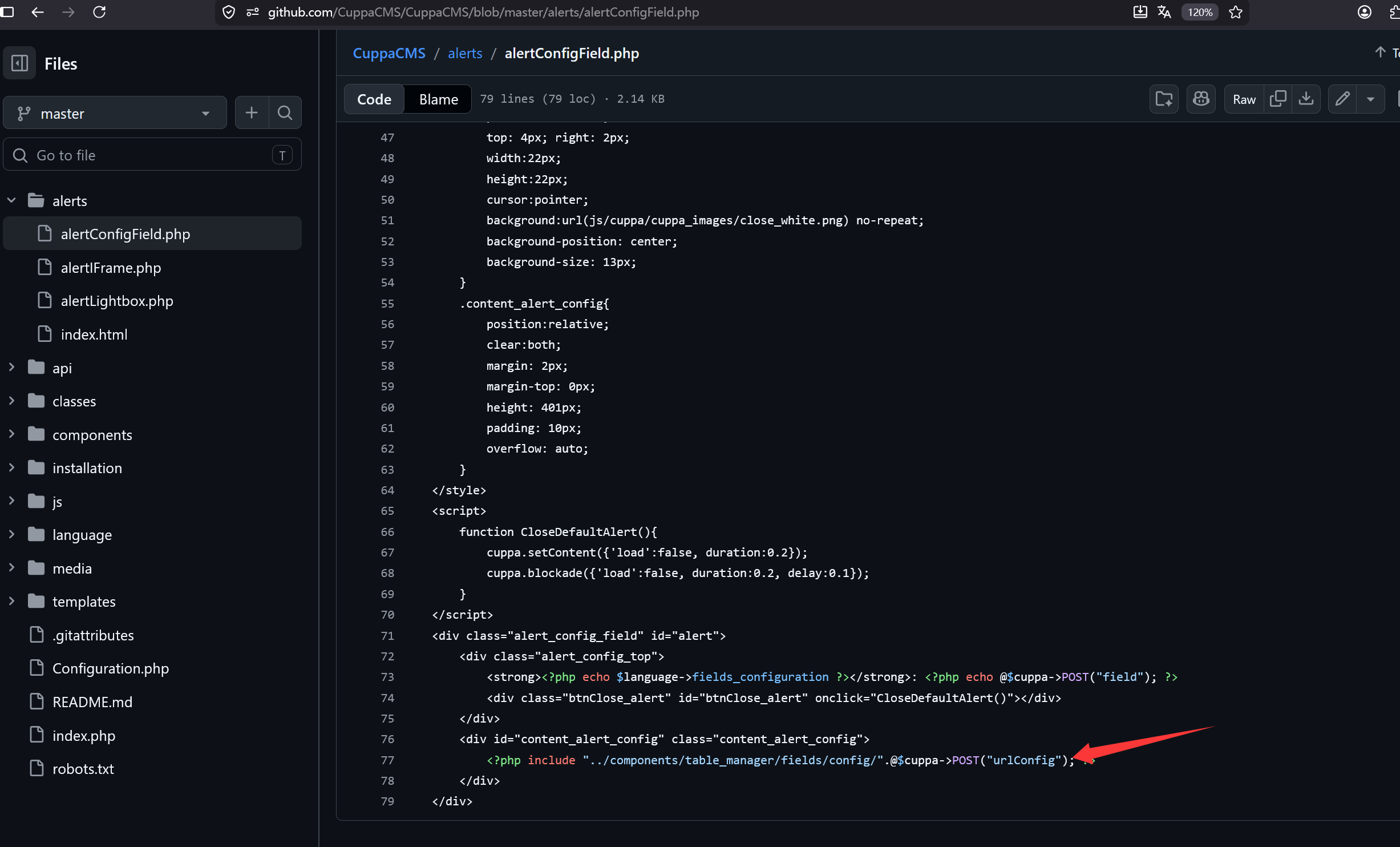This screenshot has height=847, width=1400.
Task: Reload the page
Action: pos(99,12)
